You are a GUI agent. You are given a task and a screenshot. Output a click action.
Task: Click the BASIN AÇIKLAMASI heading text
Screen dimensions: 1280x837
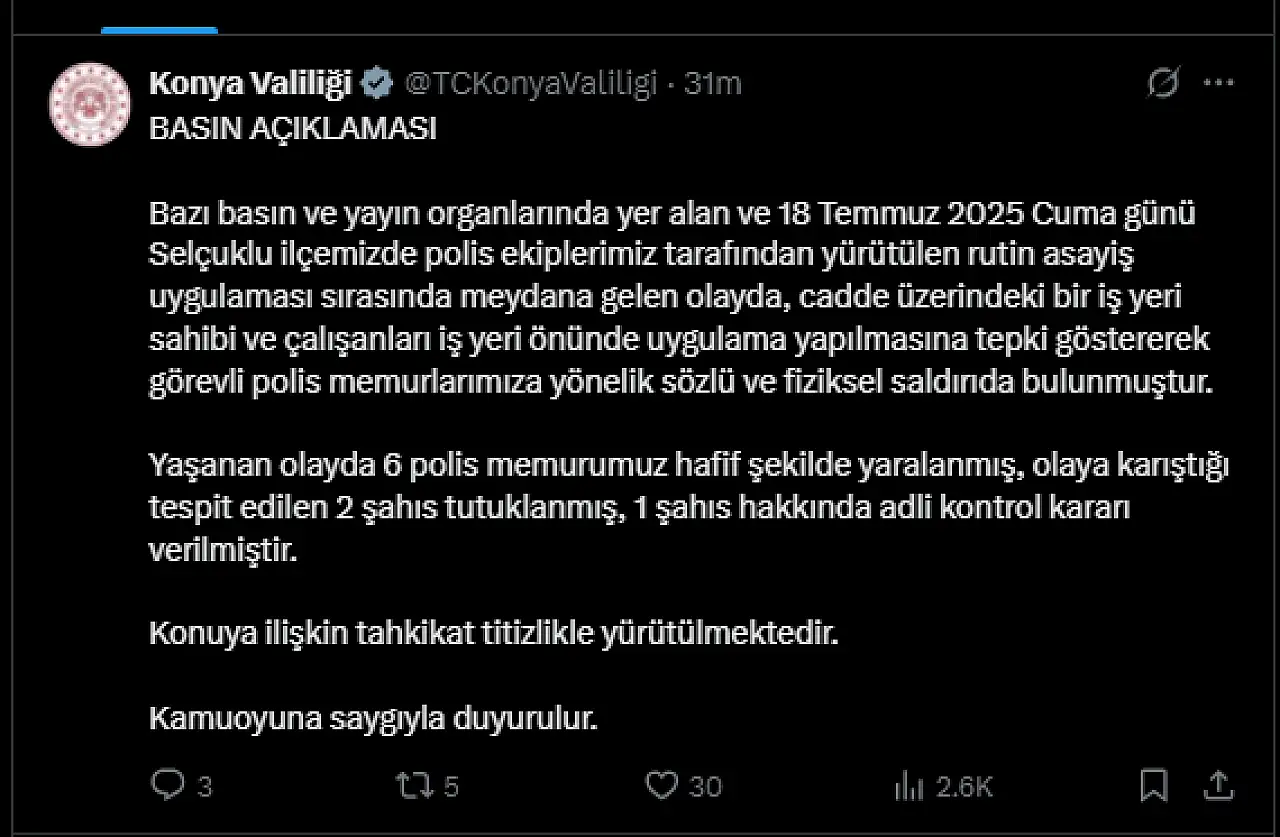pyautogui.click(x=293, y=131)
